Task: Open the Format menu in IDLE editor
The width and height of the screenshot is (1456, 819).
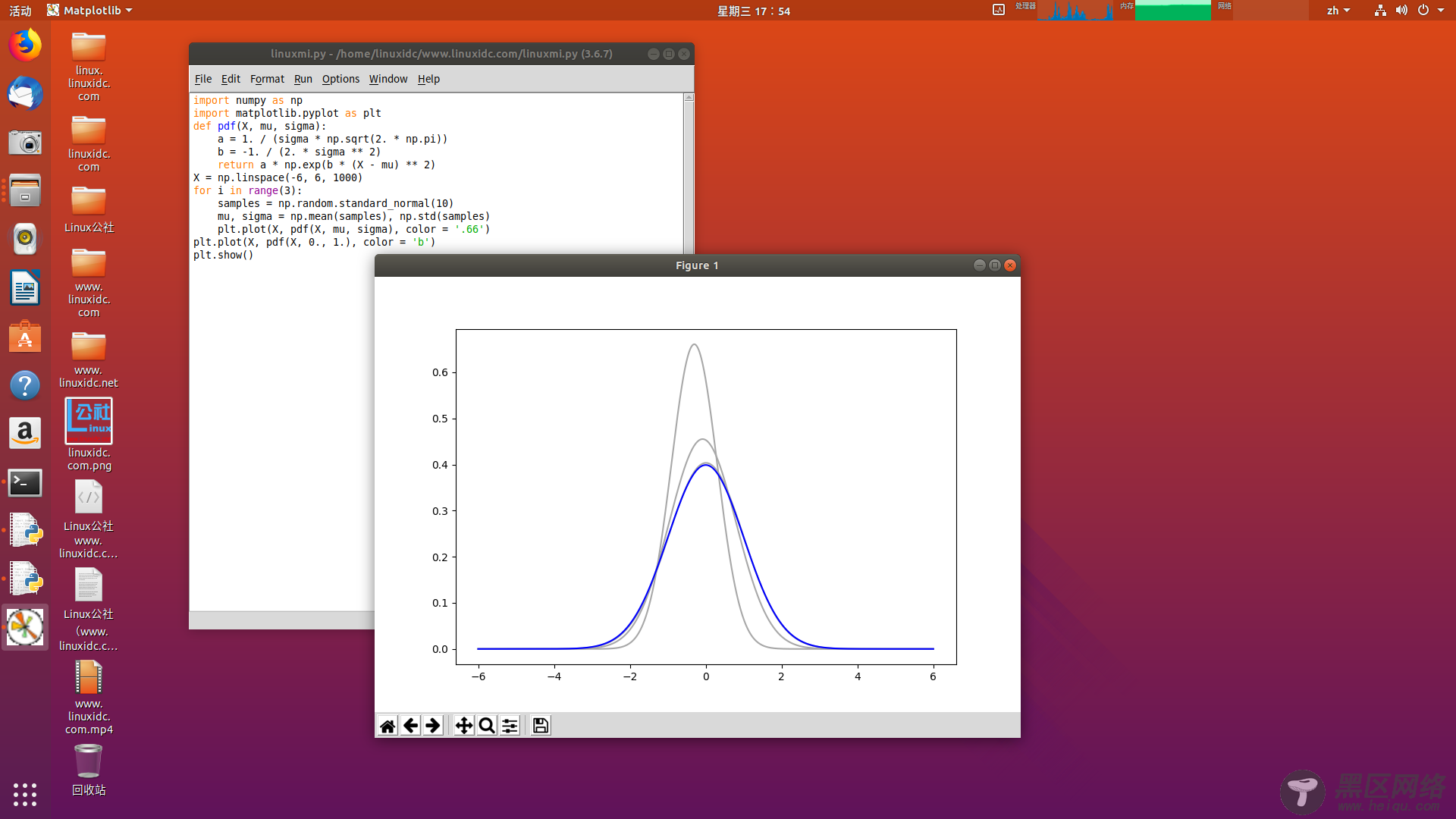Action: pos(266,78)
